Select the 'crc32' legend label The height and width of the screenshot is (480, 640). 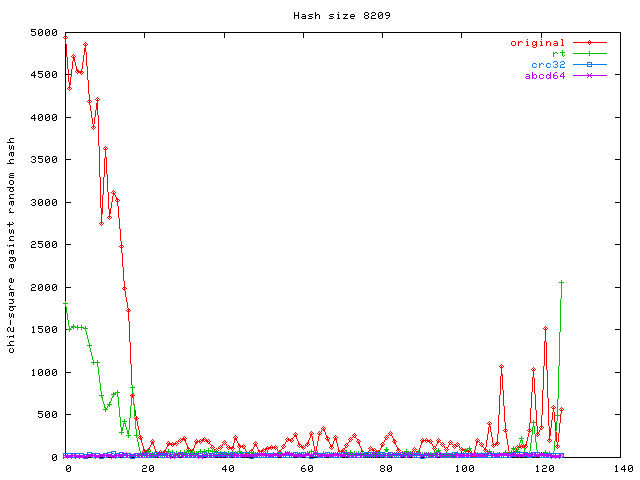point(548,64)
